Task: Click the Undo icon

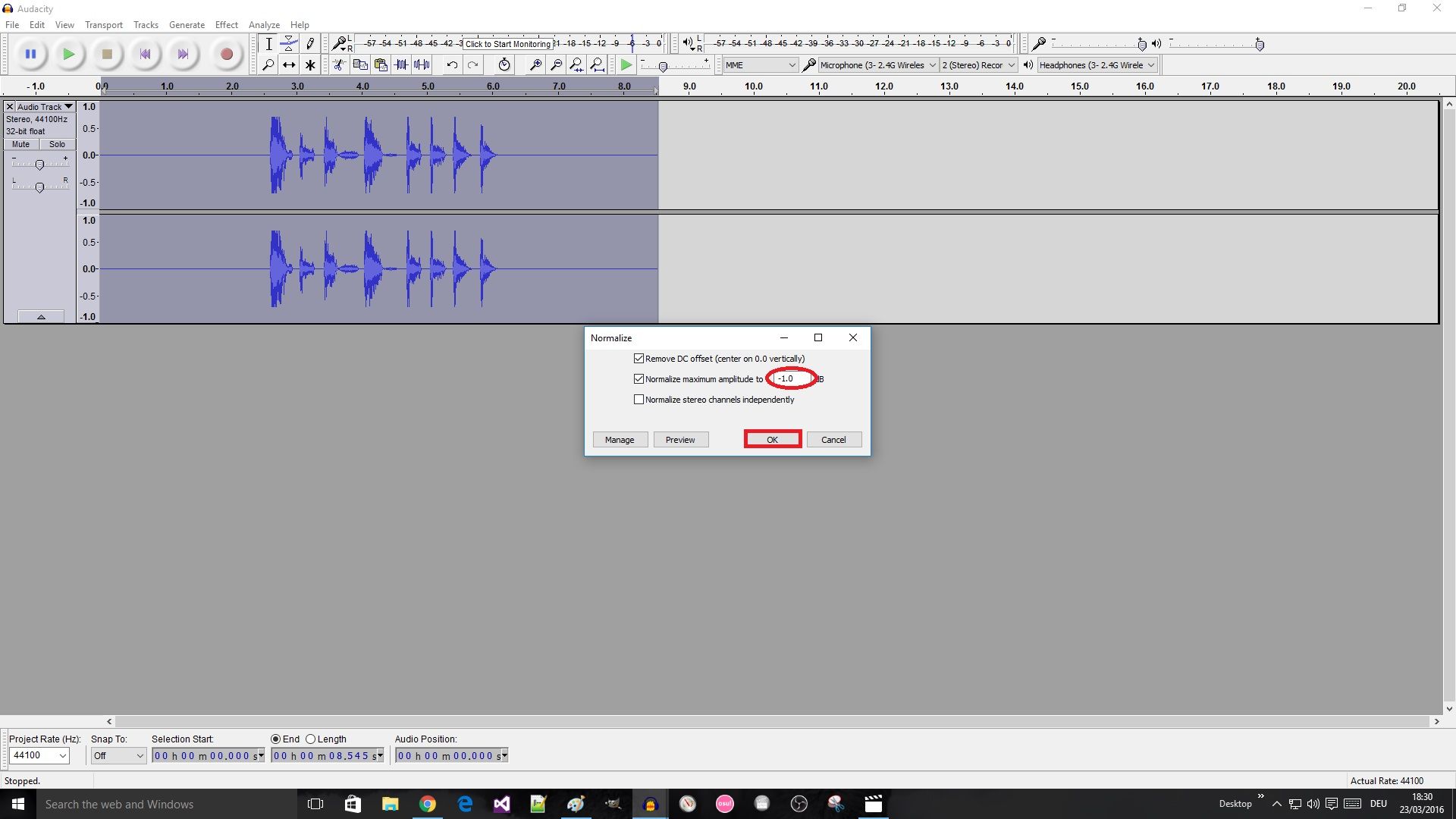Action: (x=453, y=64)
